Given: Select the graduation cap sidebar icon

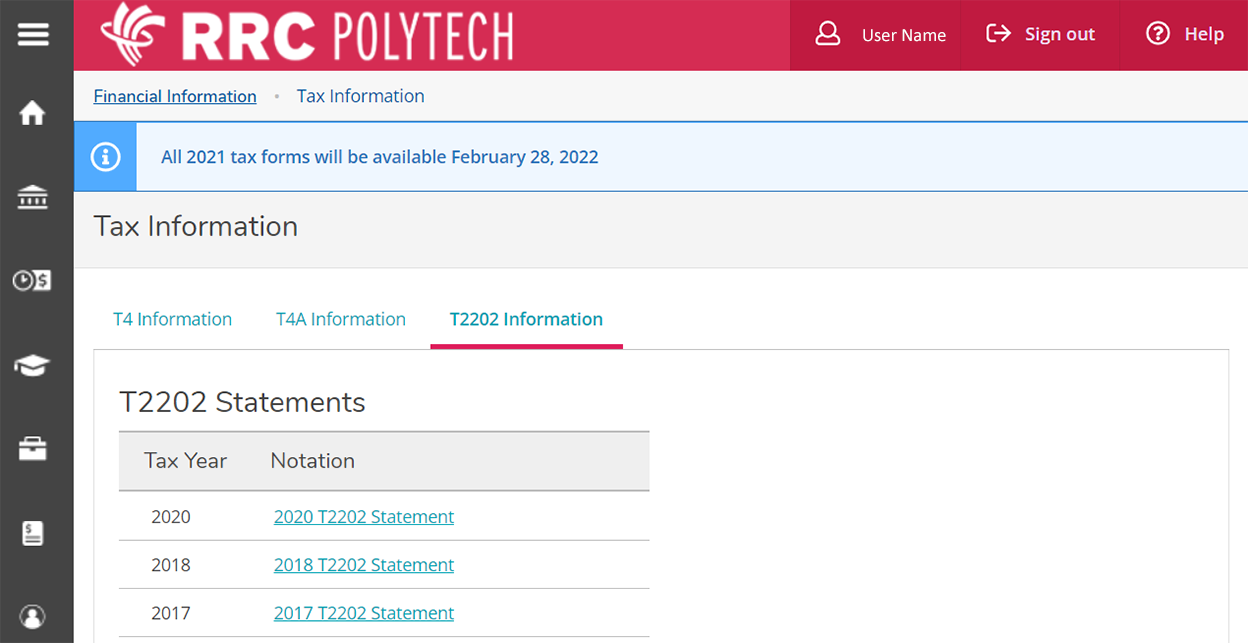Looking at the screenshot, I should click(33, 366).
